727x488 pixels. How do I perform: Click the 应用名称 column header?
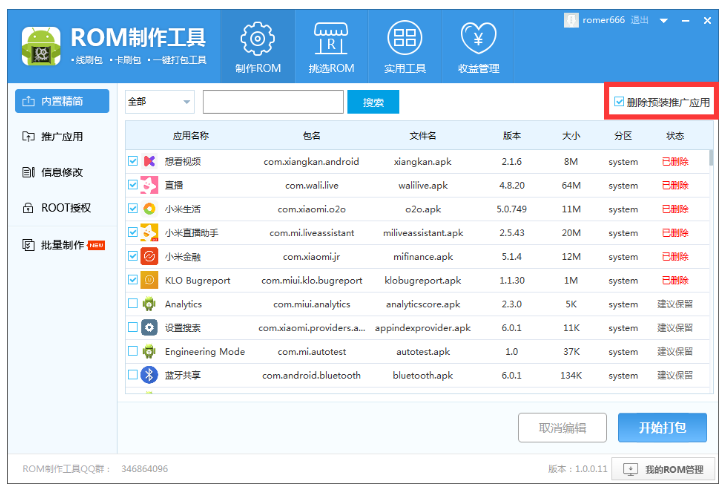click(191, 136)
